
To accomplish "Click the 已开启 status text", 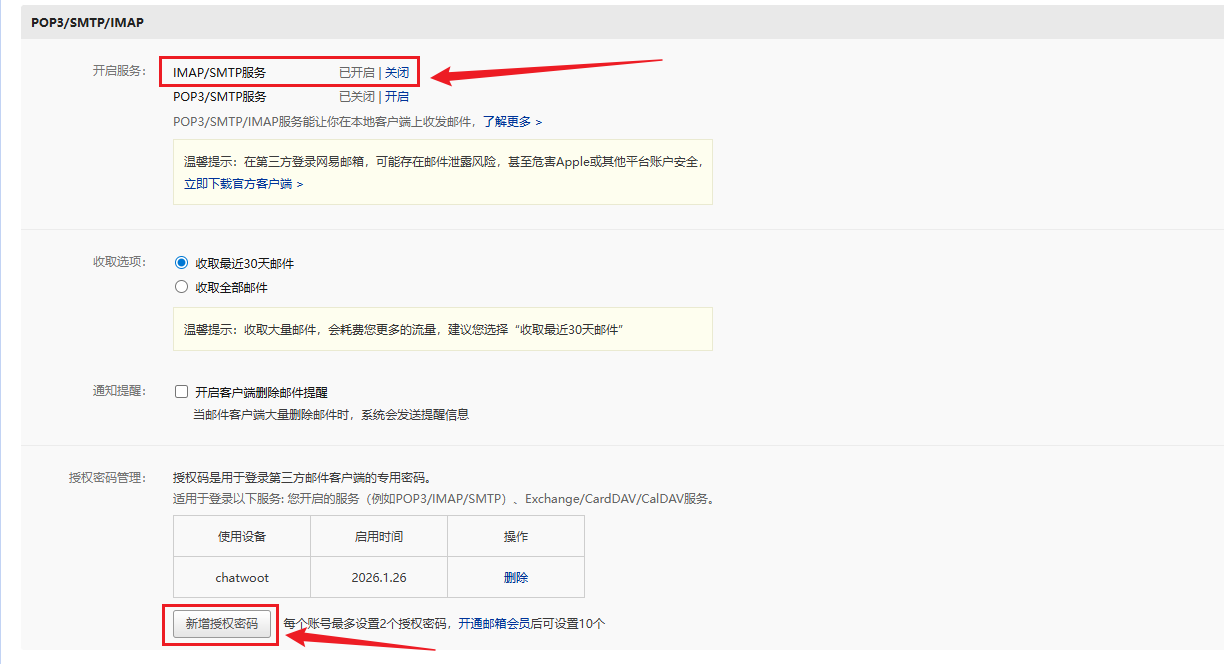I will 356,73.
